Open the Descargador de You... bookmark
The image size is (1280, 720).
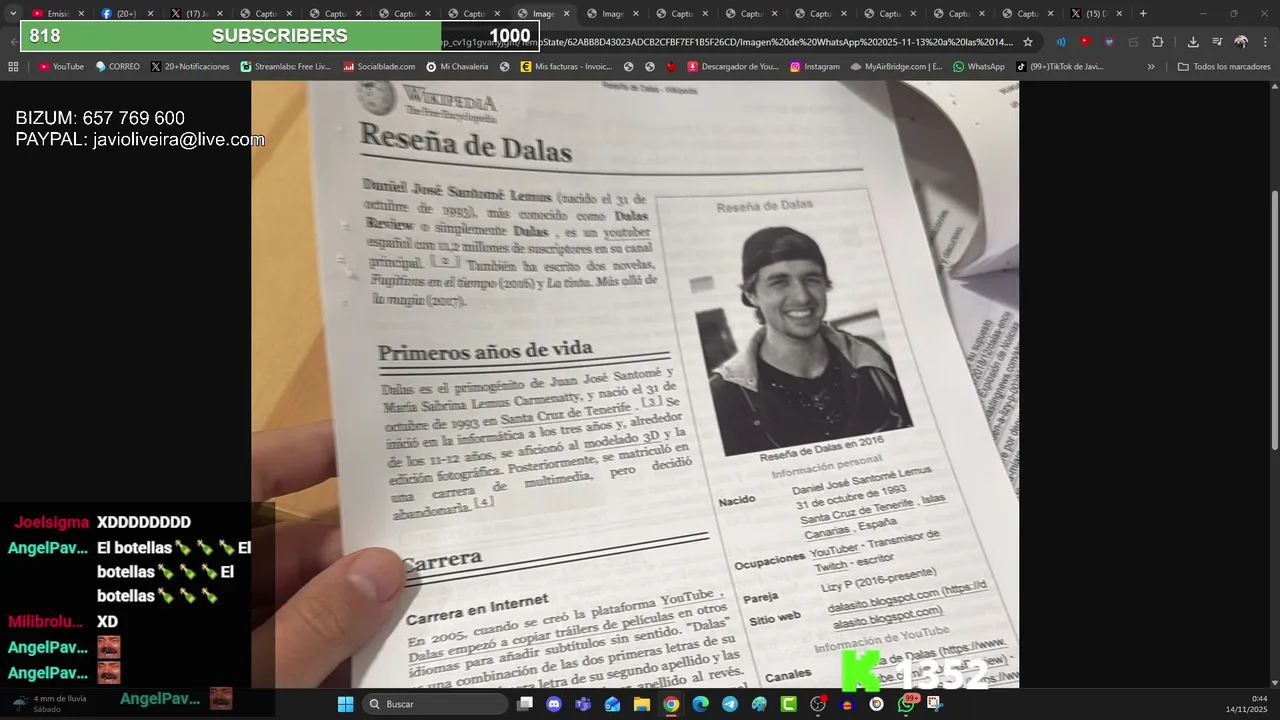(733, 67)
